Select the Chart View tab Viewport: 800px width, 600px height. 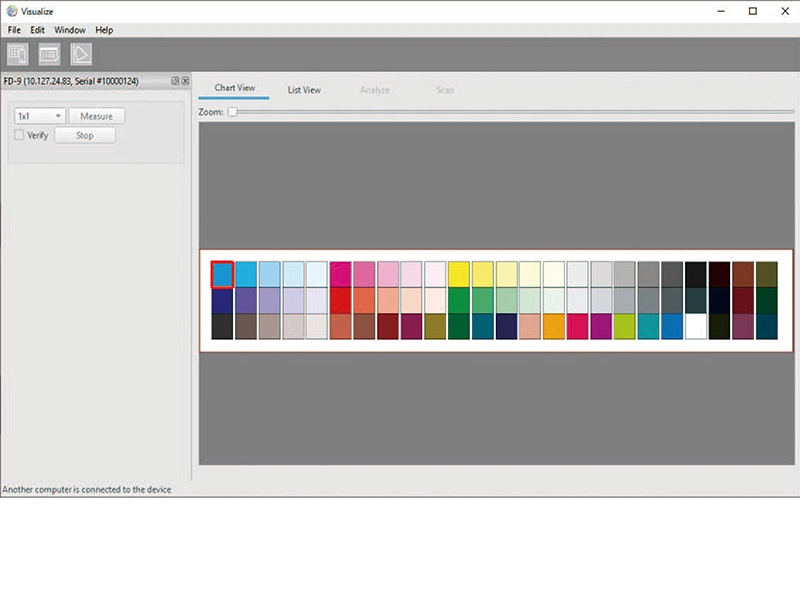tap(234, 89)
